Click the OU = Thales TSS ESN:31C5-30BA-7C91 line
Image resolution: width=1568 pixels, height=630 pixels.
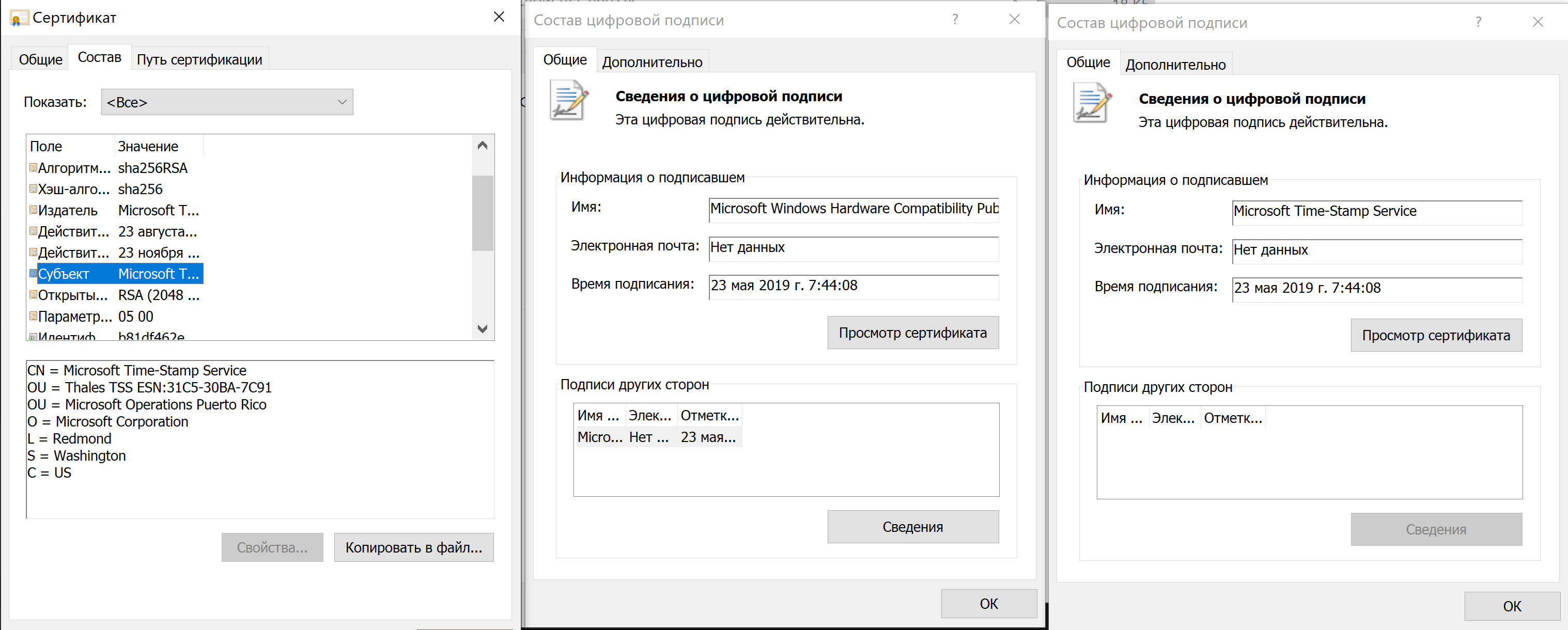coord(150,387)
